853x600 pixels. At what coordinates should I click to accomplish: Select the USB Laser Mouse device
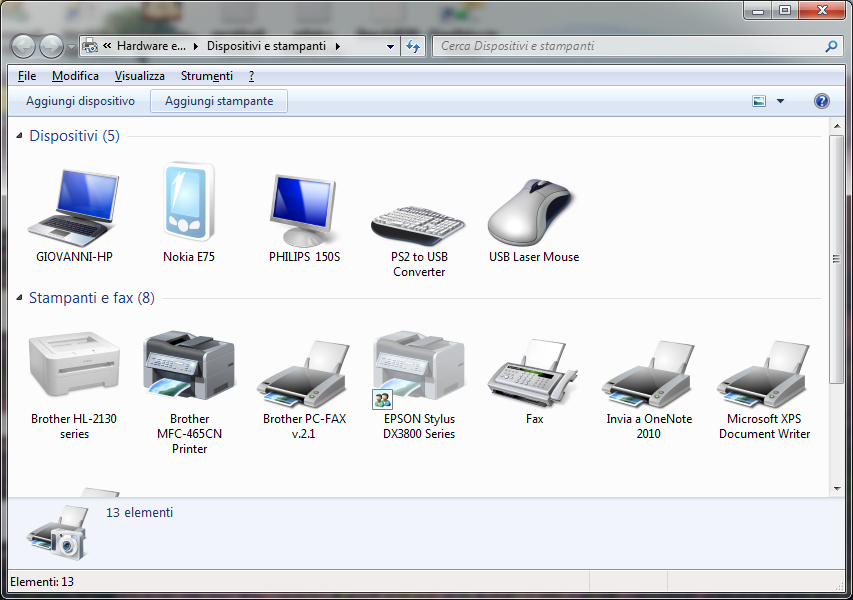[532, 210]
